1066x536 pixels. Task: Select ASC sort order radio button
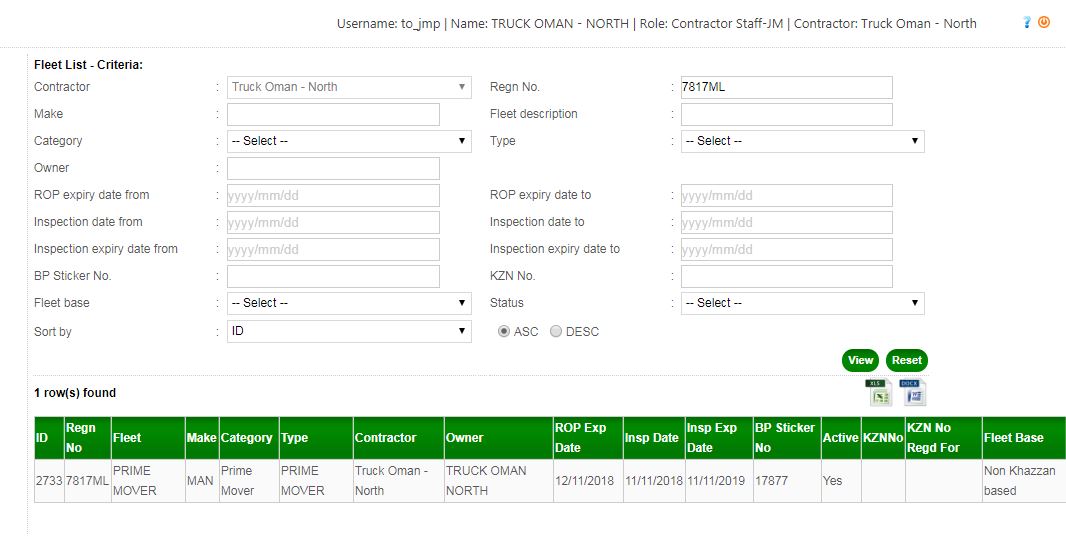(504, 331)
